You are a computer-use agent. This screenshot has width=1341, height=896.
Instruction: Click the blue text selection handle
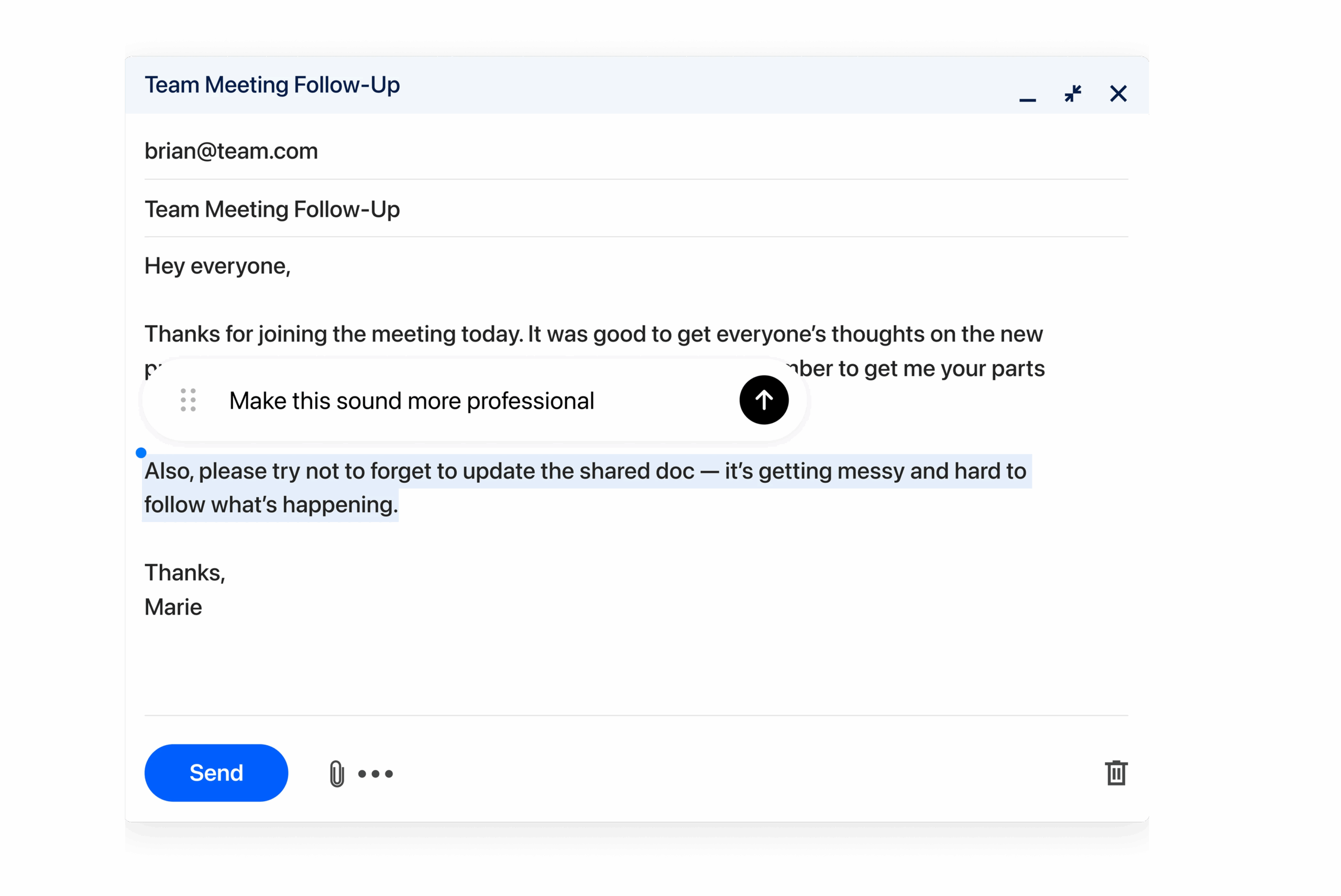tap(141, 453)
